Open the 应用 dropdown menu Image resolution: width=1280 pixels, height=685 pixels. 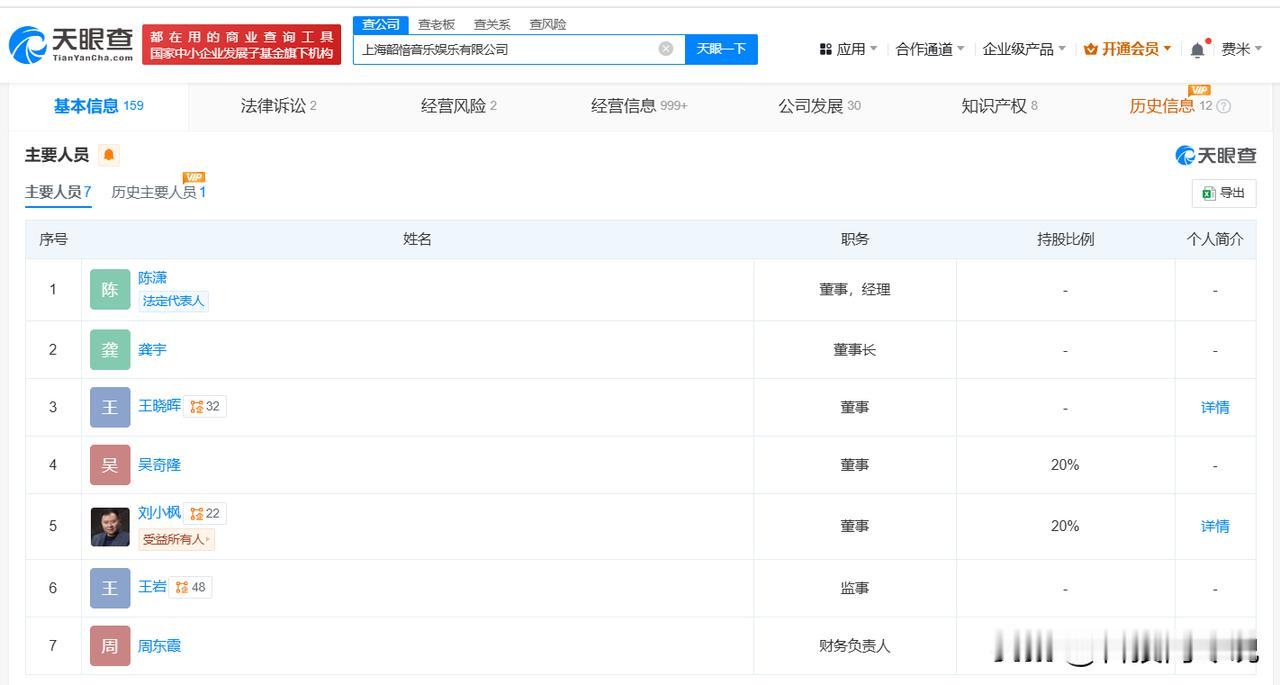848,49
